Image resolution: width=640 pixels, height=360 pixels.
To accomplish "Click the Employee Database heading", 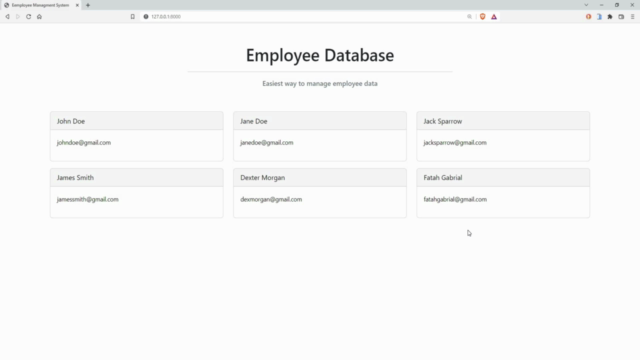I will point(320,56).
